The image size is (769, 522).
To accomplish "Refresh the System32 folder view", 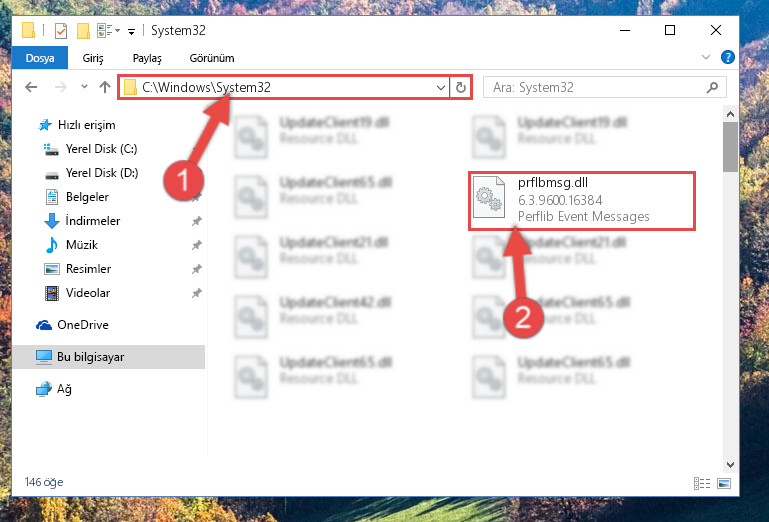I will [461, 87].
